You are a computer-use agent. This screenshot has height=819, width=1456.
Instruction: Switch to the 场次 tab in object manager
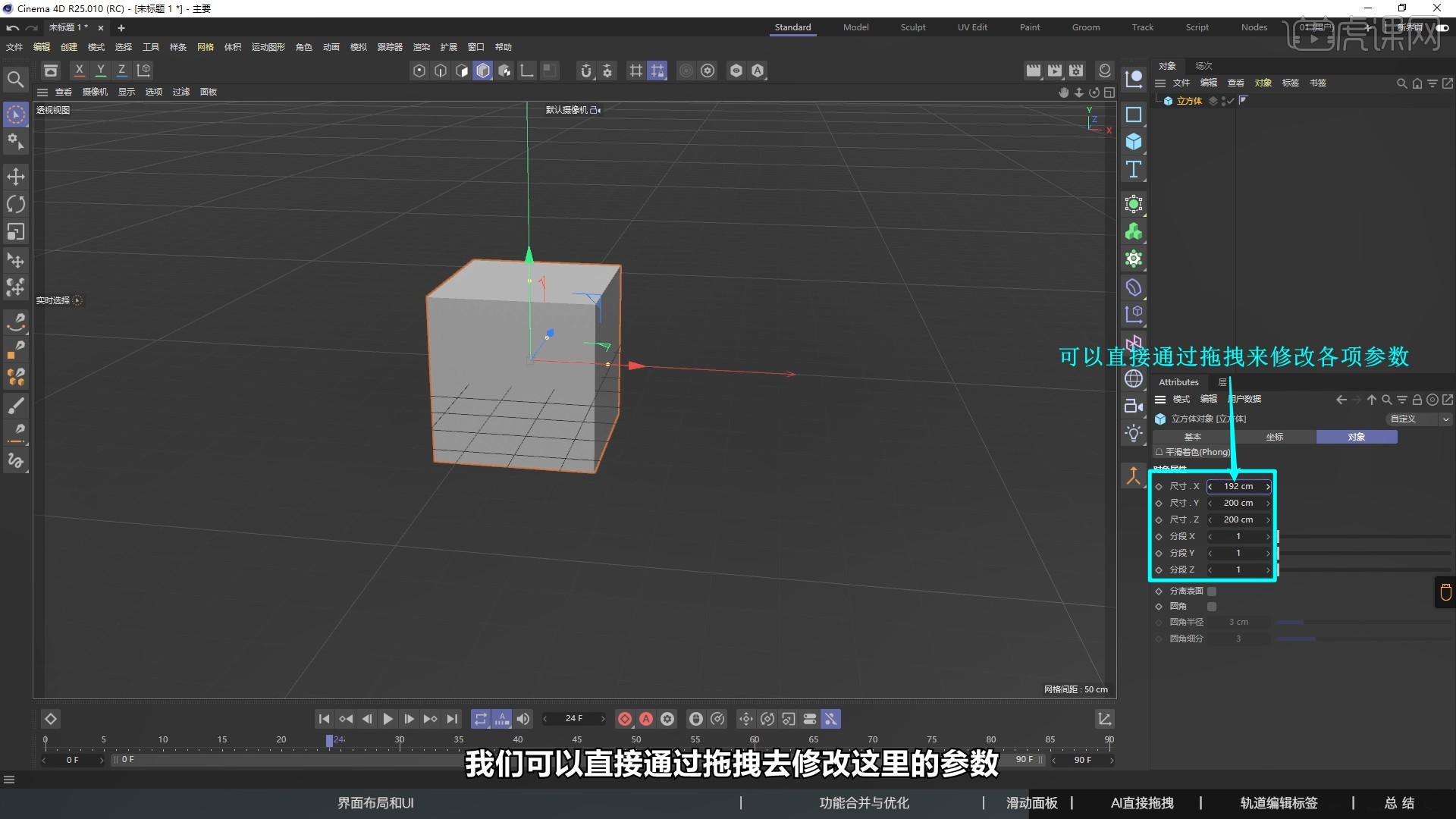[1203, 66]
